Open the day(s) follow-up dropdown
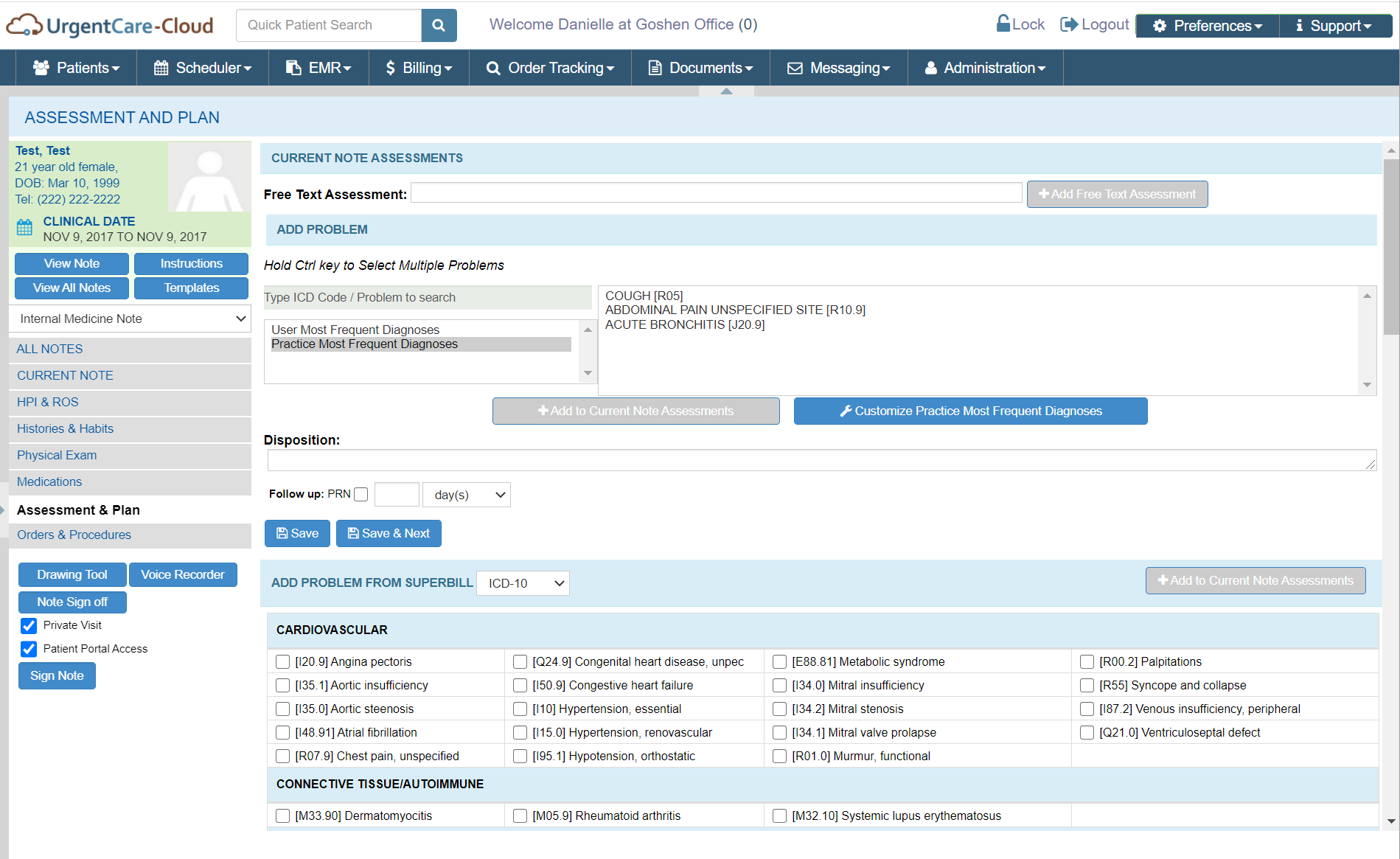The image size is (1400, 859). tap(465, 494)
